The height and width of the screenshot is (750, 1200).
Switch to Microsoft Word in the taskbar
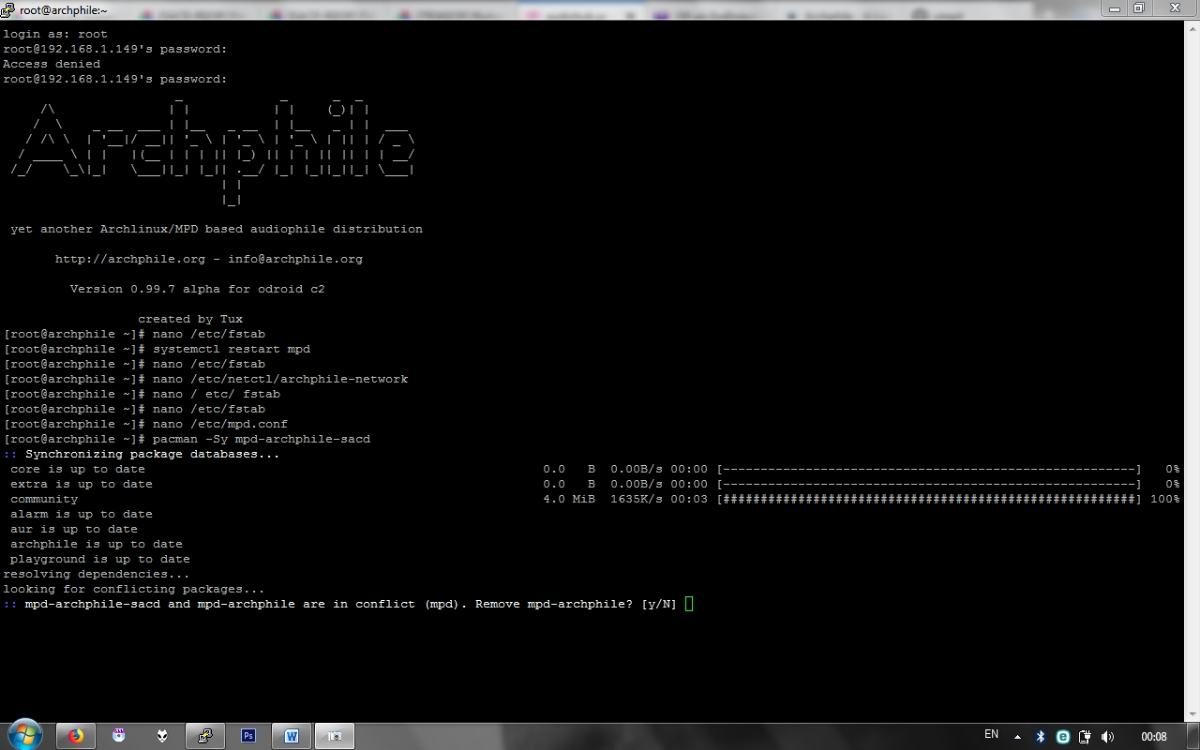coord(292,736)
